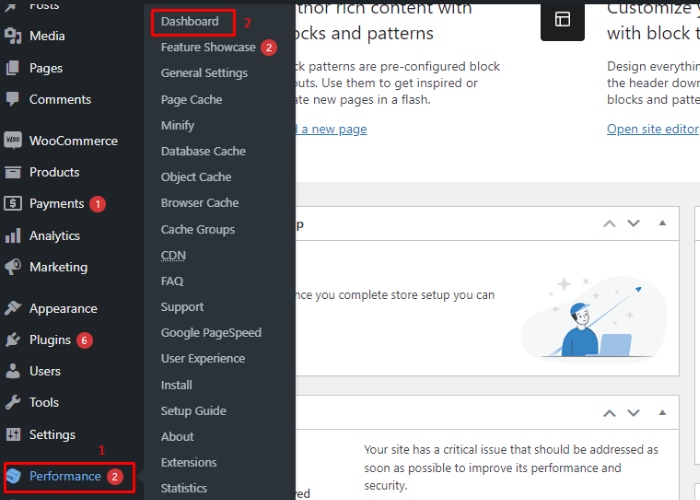Open Feature Showcase submenu item
The width and height of the screenshot is (700, 500).
[x=208, y=47]
